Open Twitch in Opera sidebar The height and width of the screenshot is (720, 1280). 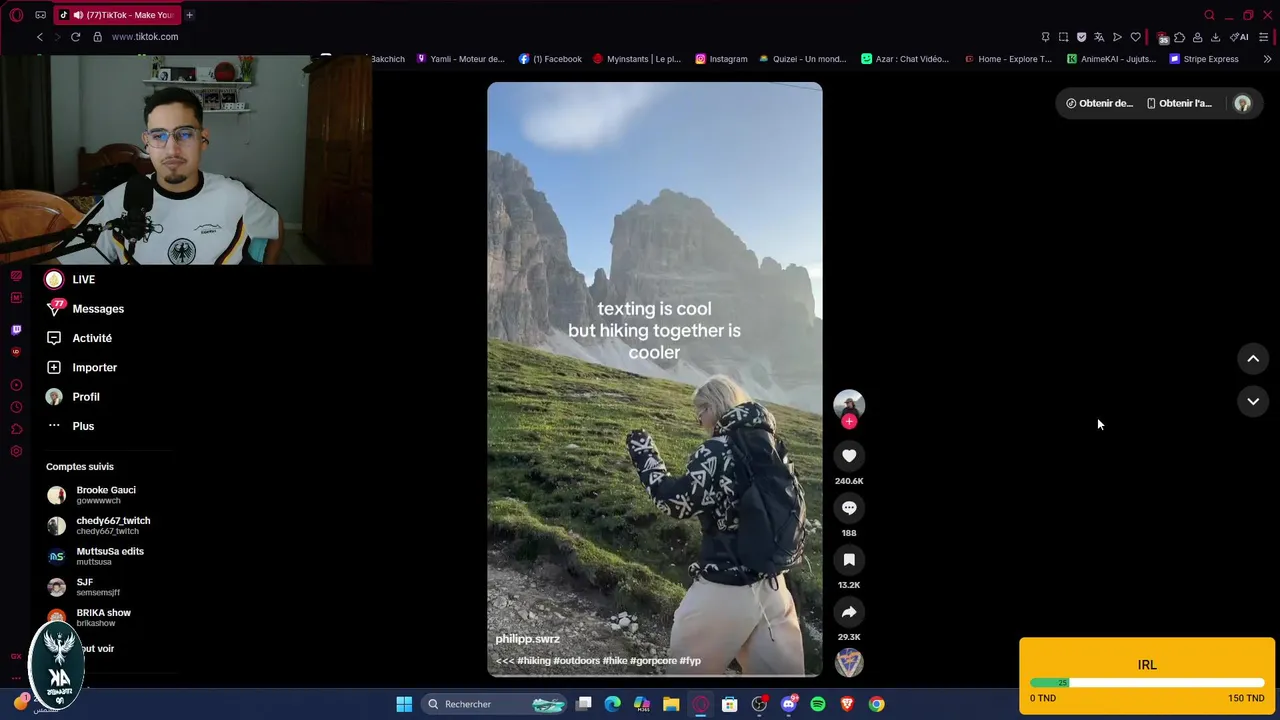point(16,329)
